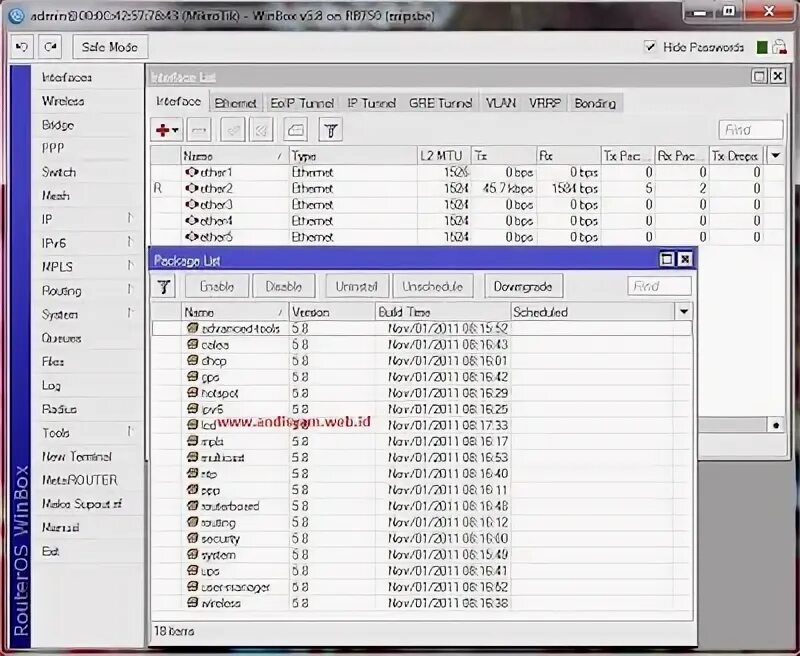800x656 pixels.
Task: Open the column dropdown in Package List header
Action: [x=684, y=312]
